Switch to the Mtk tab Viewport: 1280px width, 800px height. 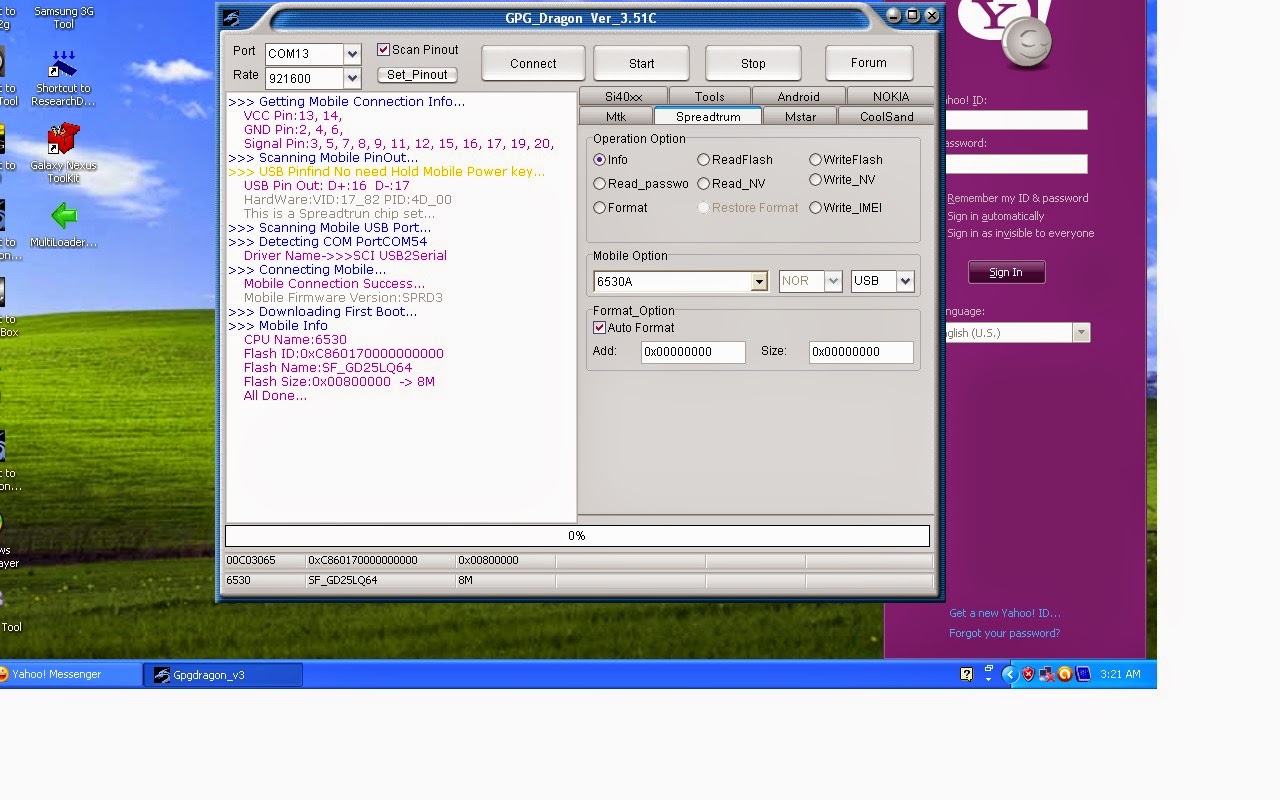[x=616, y=117]
